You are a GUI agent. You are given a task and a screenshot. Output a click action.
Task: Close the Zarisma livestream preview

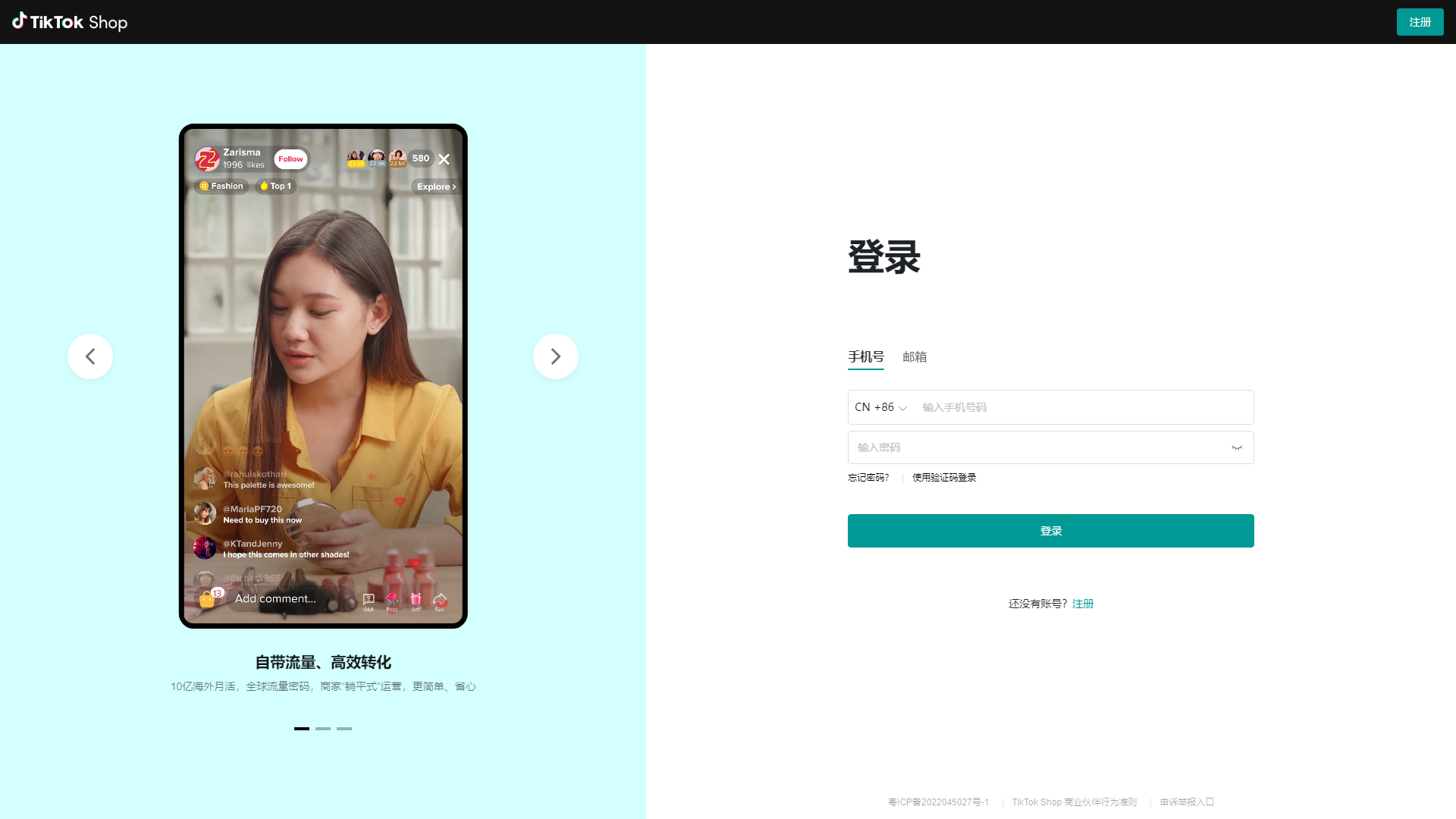click(444, 159)
